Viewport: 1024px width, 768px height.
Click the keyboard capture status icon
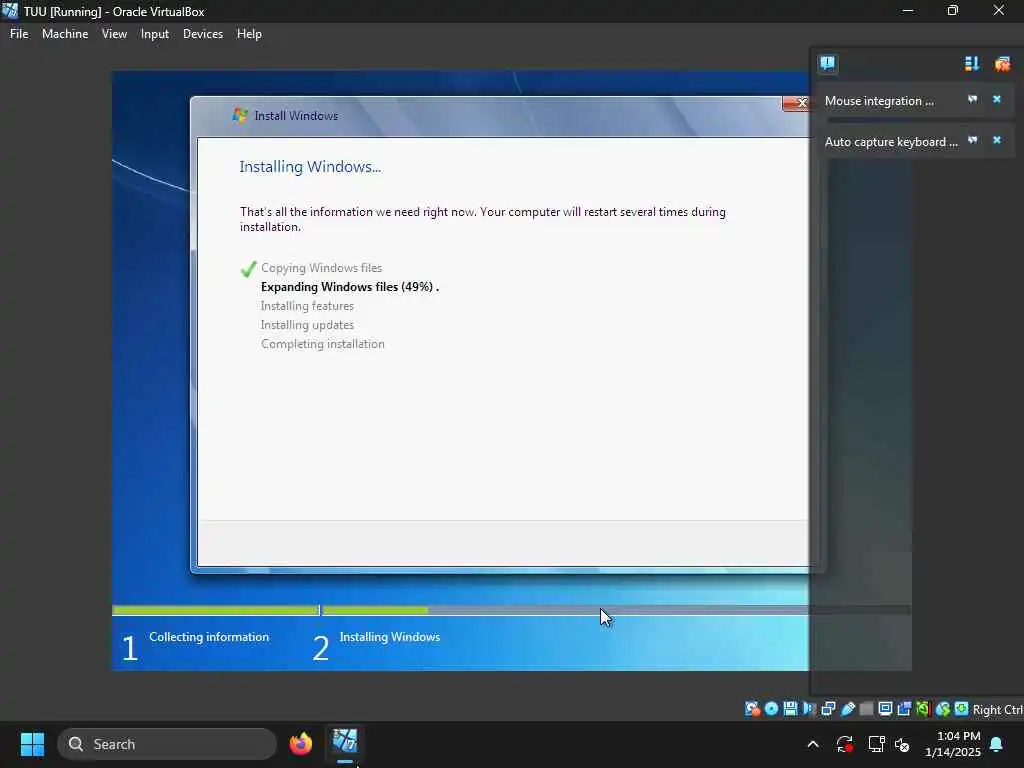[961, 709]
